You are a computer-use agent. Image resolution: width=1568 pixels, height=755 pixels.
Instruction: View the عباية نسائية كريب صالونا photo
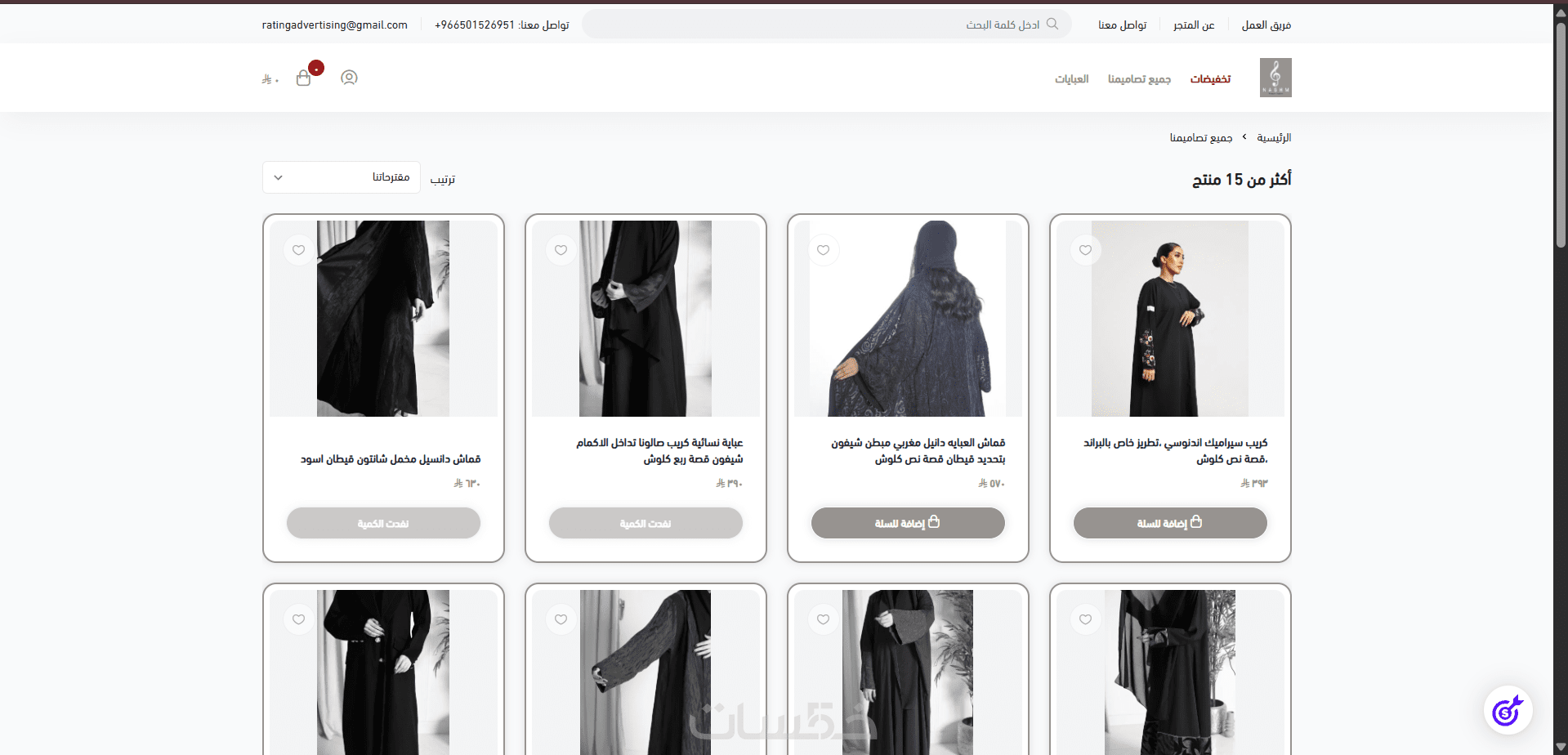(646, 319)
